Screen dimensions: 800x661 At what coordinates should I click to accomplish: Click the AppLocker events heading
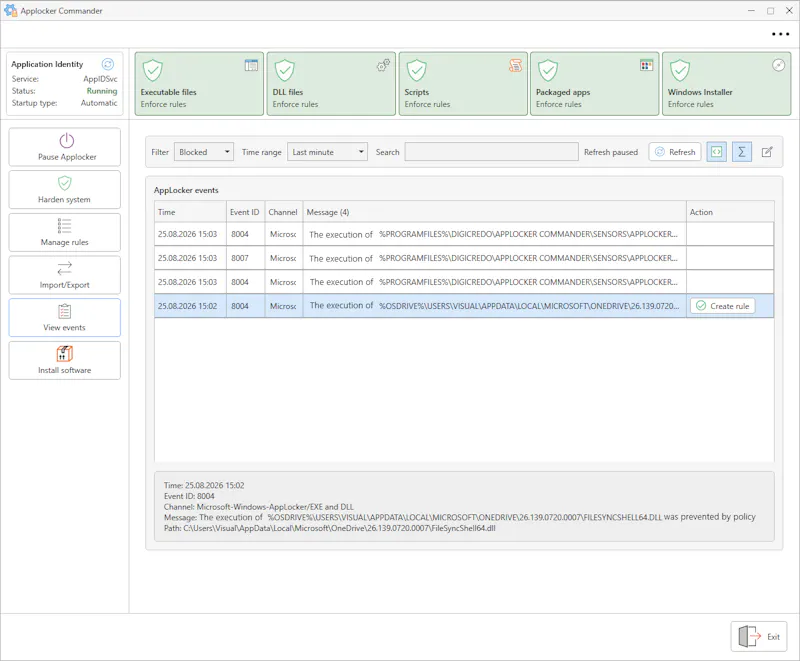[186, 190]
